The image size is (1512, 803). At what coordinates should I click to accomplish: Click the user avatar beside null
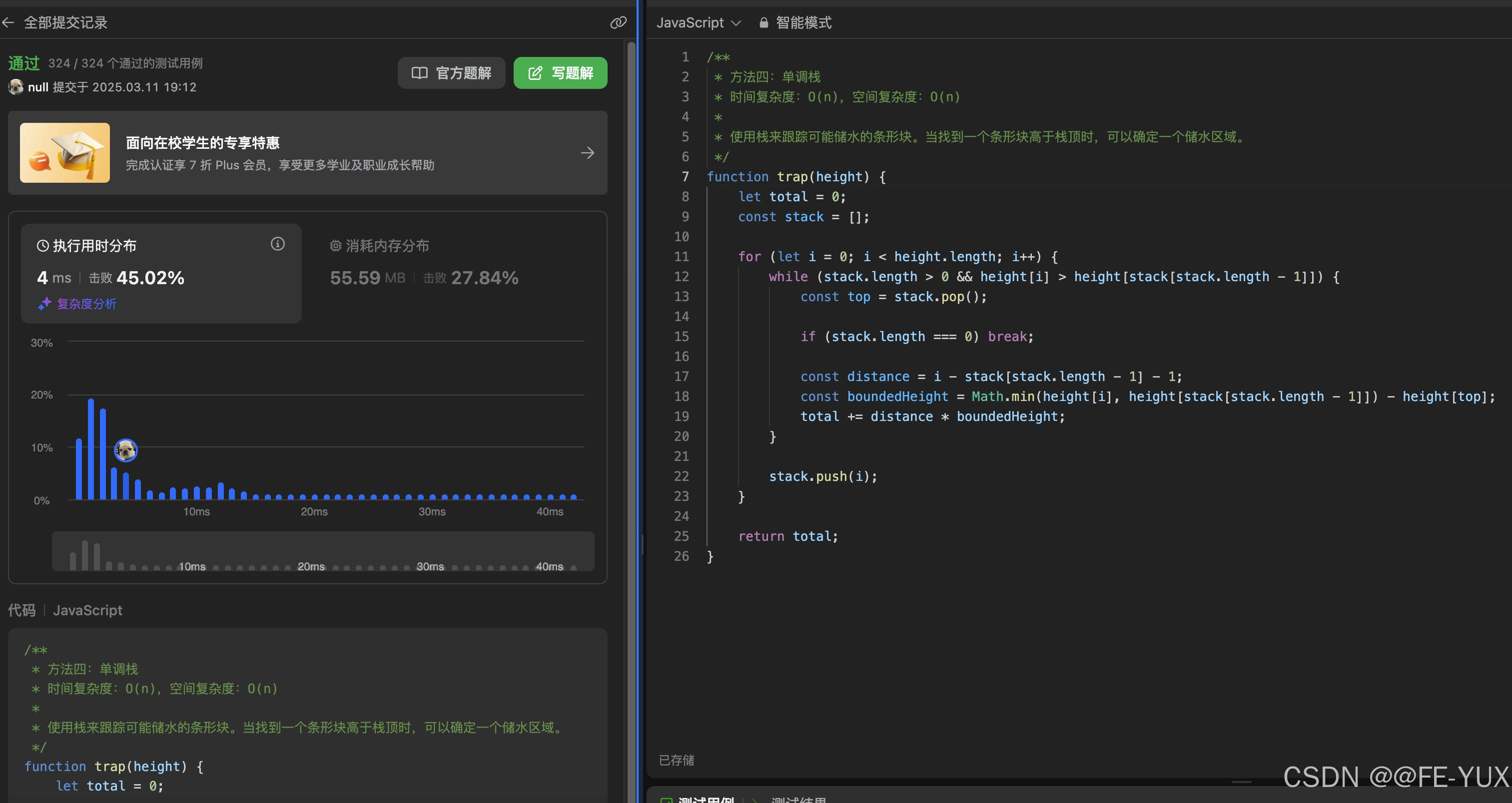point(16,87)
